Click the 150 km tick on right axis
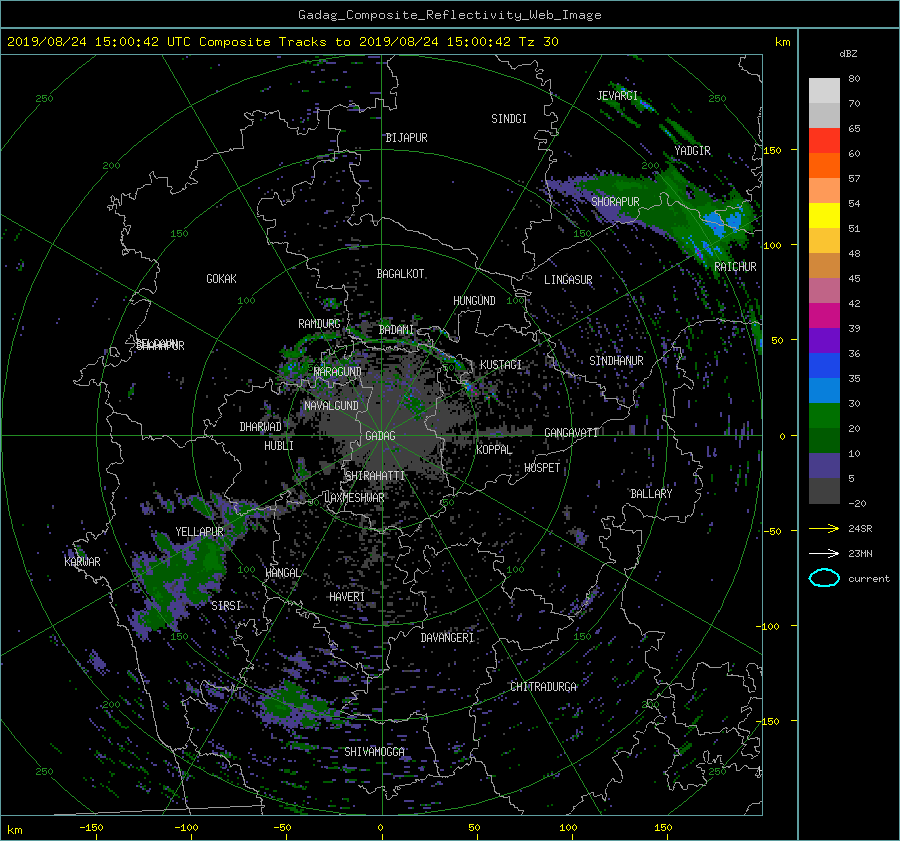Viewport: 900px width, 841px height. coord(772,150)
